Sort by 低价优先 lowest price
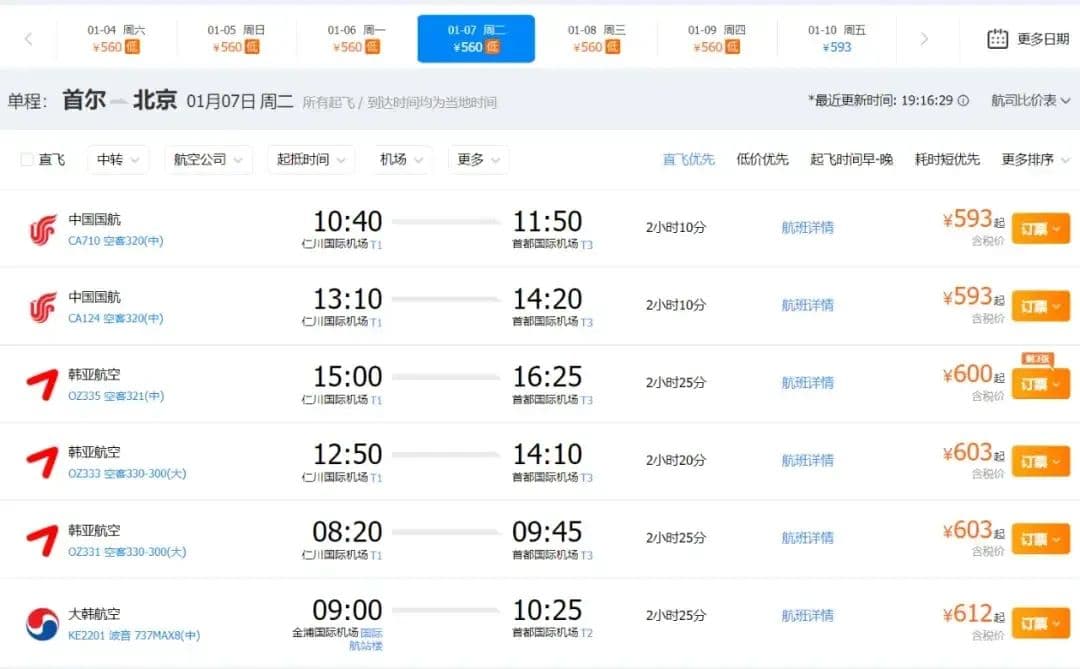 coord(762,160)
